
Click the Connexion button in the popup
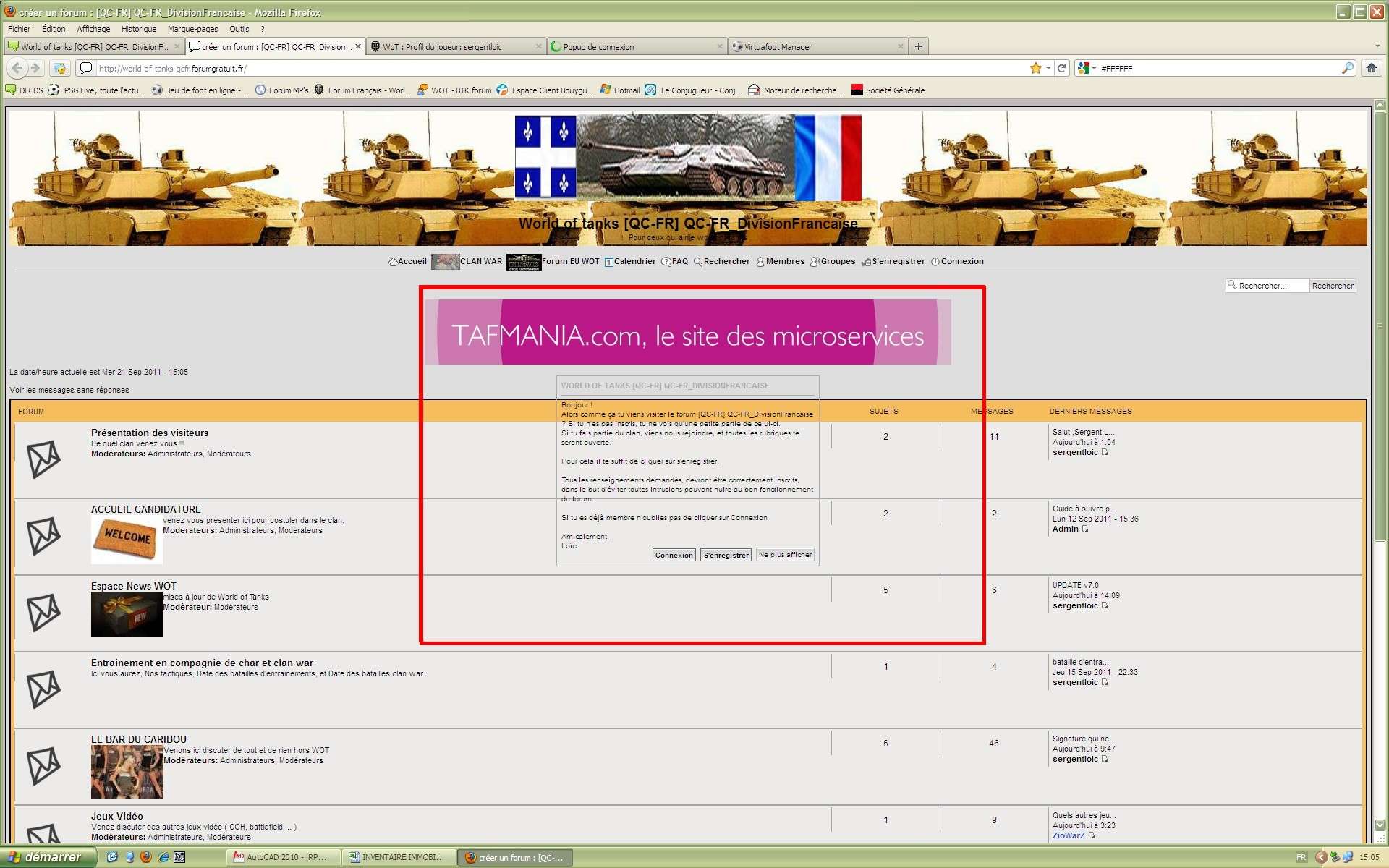[674, 555]
